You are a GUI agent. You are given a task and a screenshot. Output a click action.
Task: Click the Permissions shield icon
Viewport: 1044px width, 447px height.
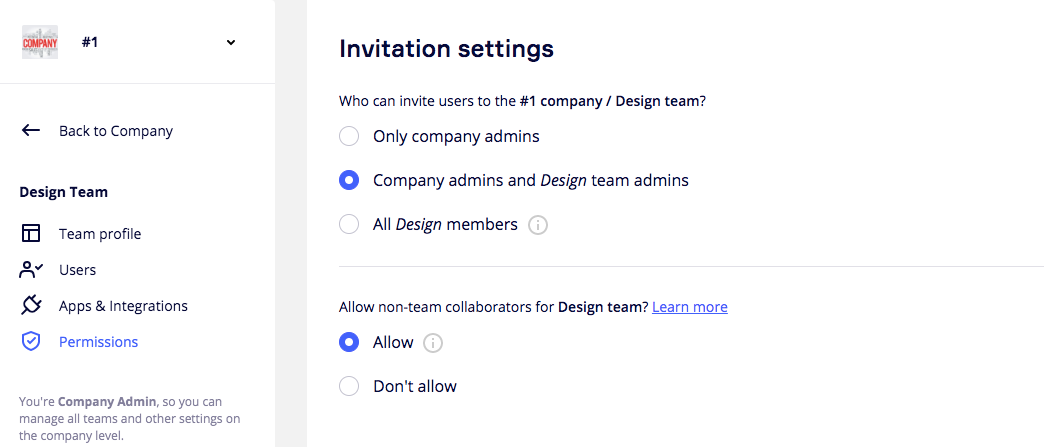(x=31, y=342)
